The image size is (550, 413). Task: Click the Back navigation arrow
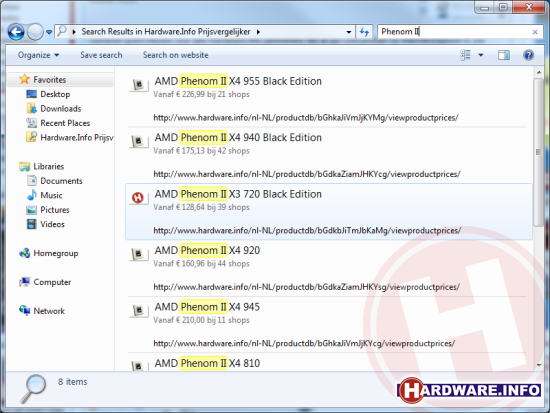point(16,32)
